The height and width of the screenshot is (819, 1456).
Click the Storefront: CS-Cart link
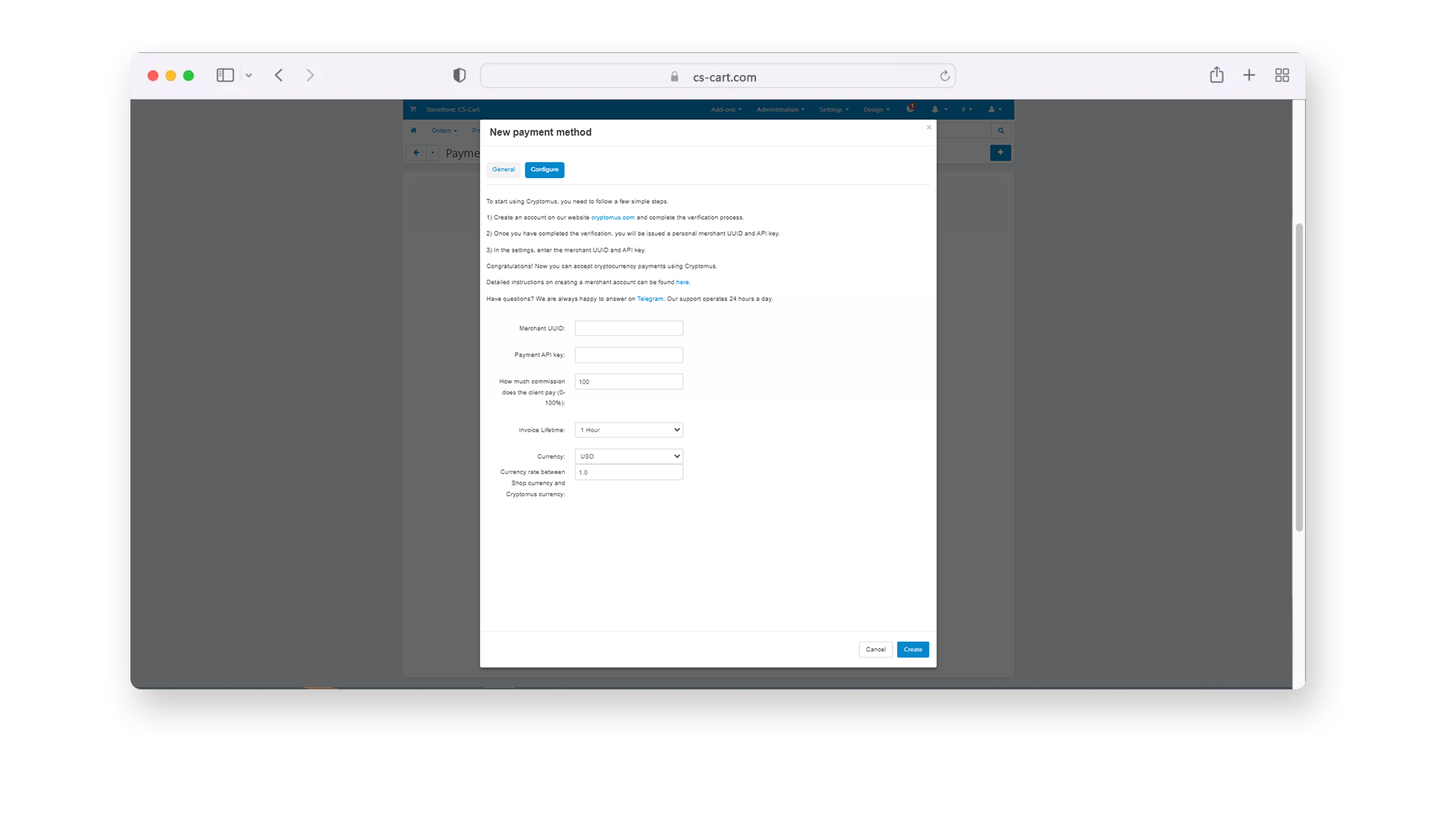(x=453, y=109)
